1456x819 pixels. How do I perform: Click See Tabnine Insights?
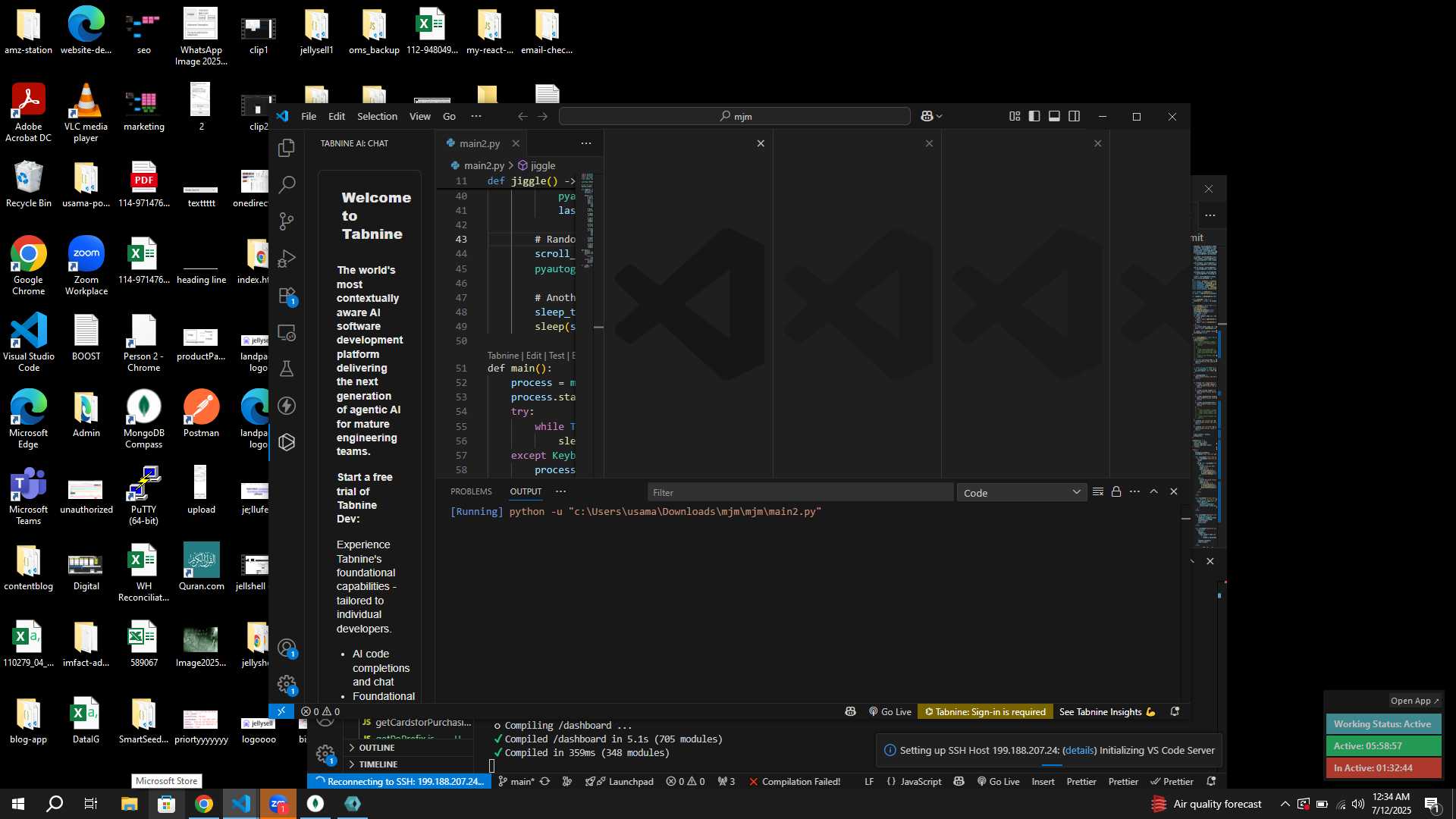pos(1107,711)
